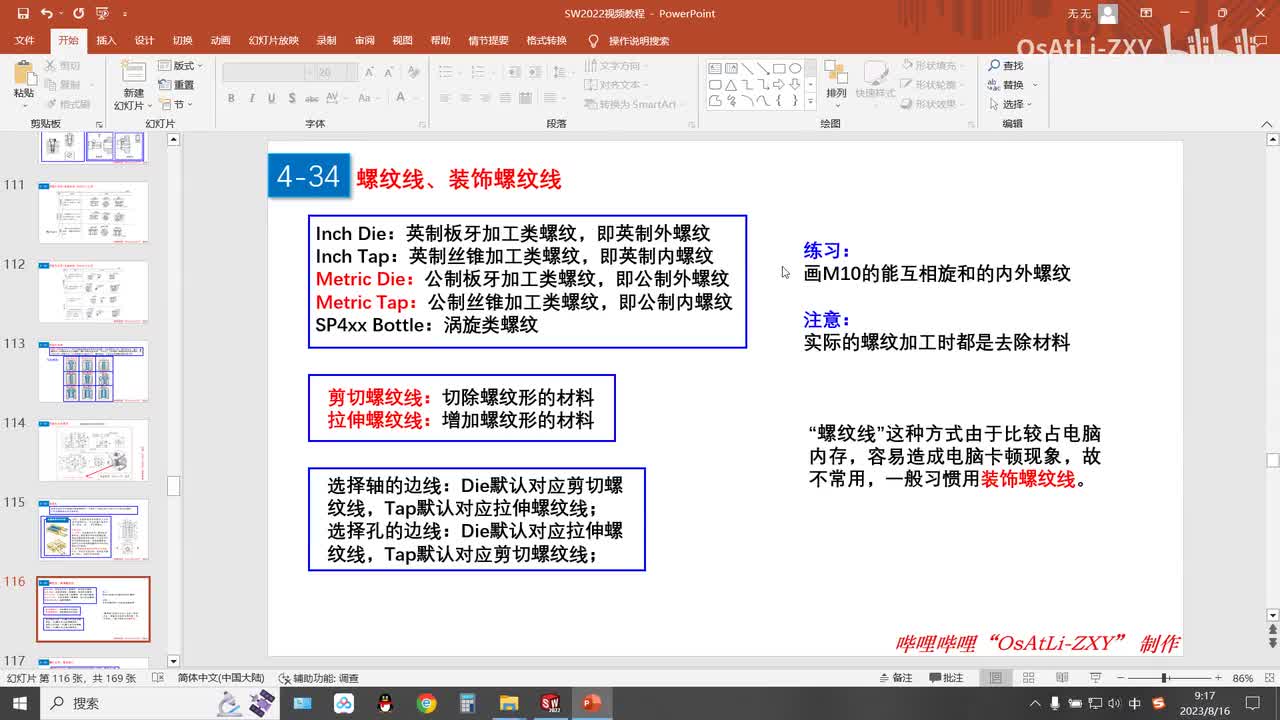Open the Insert (插入) tab
Image resolution: width=1280 pixels, height=720 pixels.
click(x=106, y=41)
